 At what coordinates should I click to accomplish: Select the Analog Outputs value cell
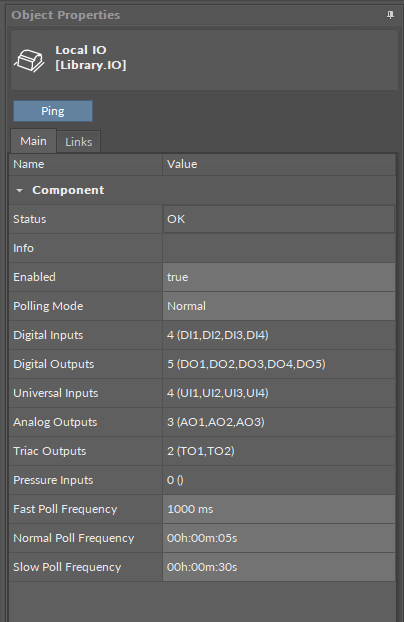pyautogui.click(x=279, y=422)
